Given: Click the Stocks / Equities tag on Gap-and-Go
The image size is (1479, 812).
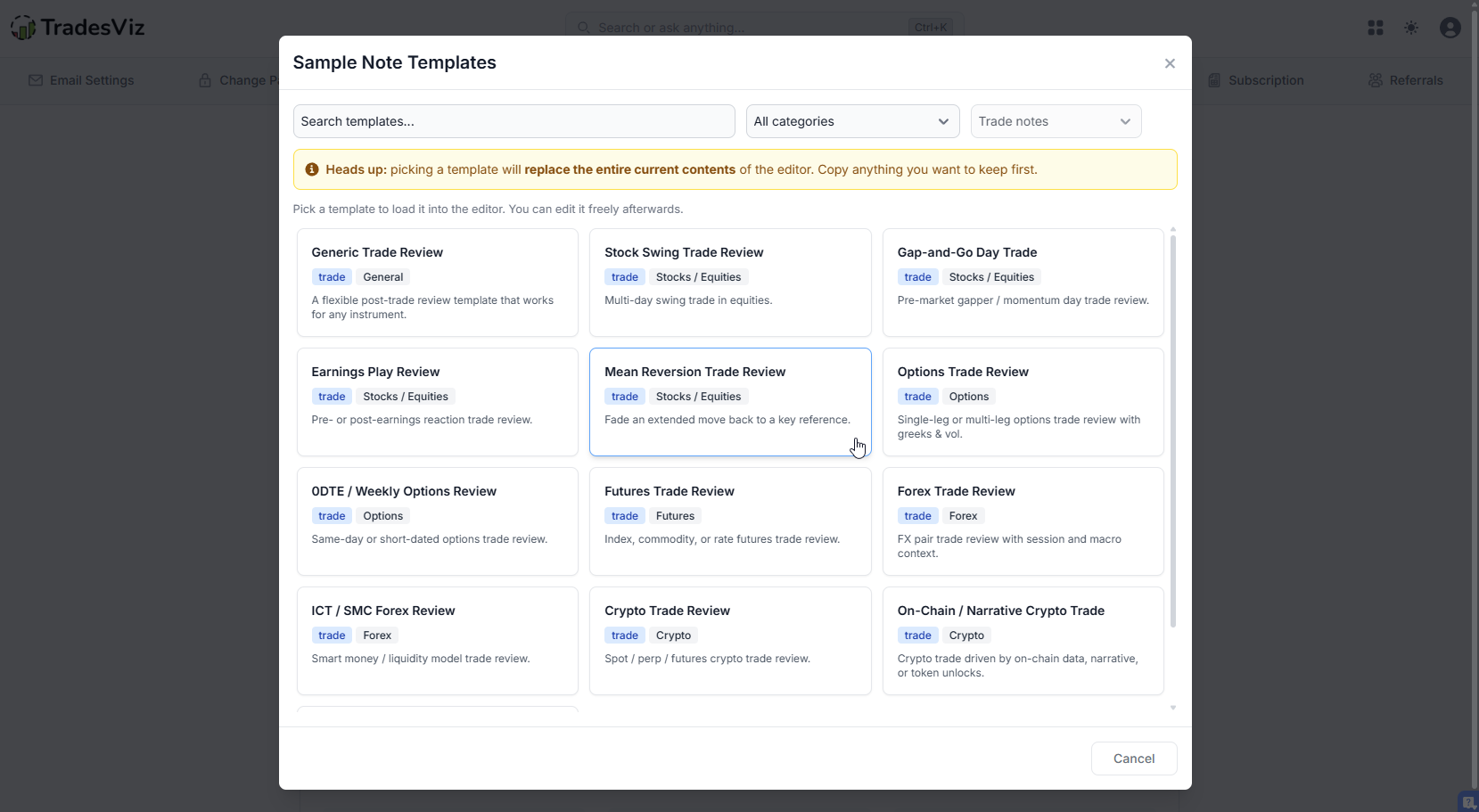Looking at the screenshot, I should point(991,277).
